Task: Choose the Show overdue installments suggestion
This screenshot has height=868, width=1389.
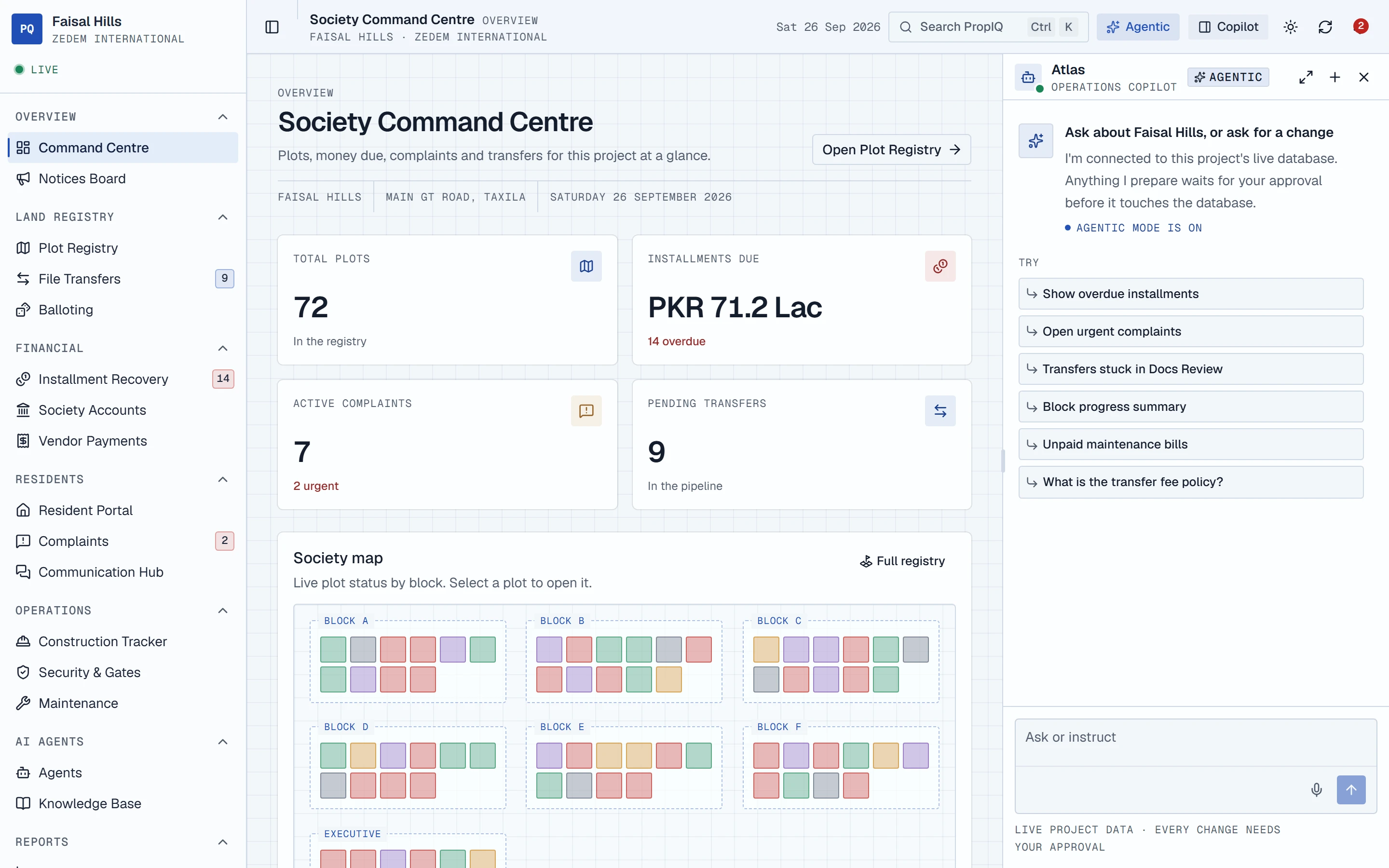Action: (x=1190, y=293)
